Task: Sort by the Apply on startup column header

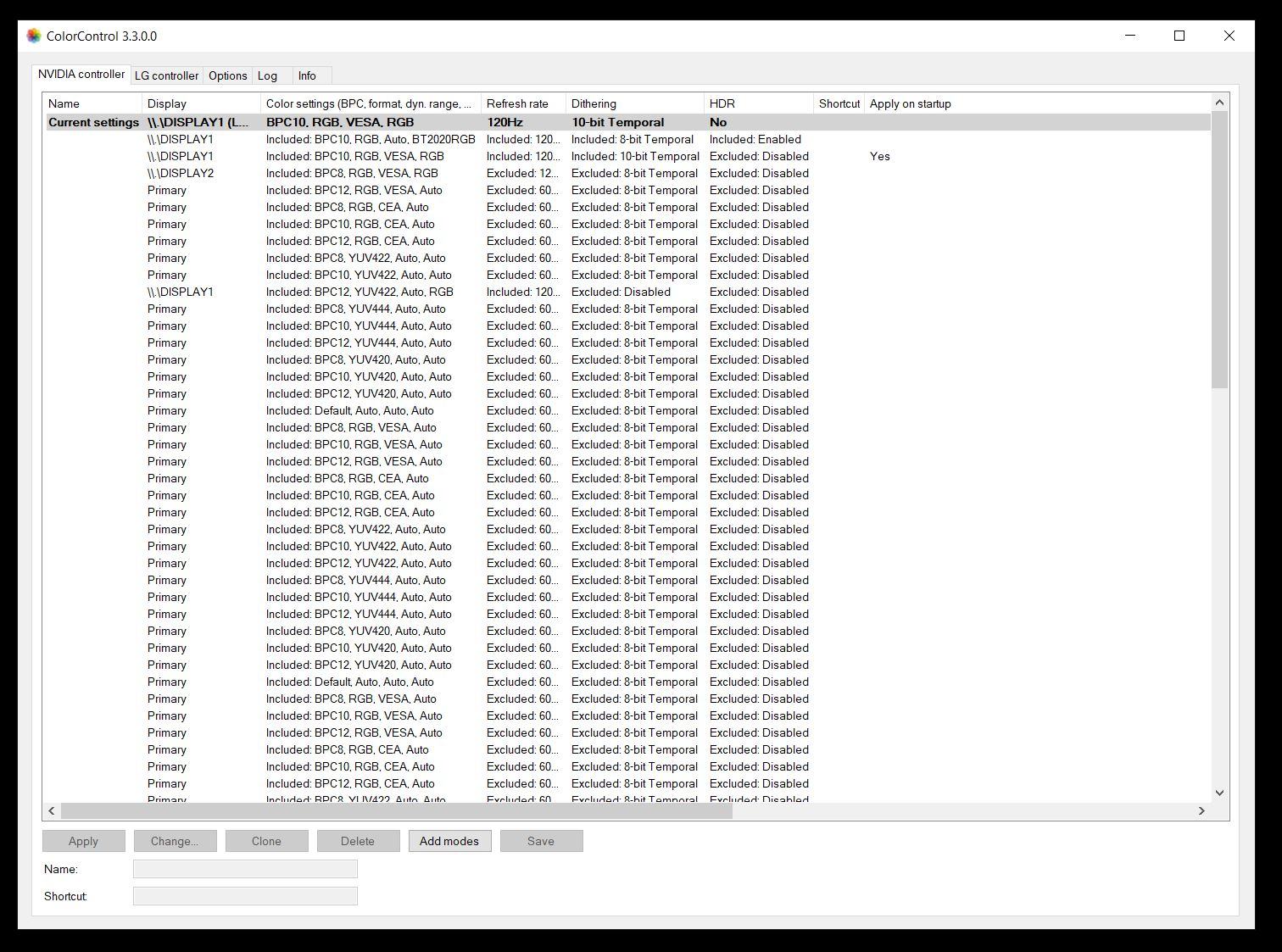Action: (x=910, y=103)
